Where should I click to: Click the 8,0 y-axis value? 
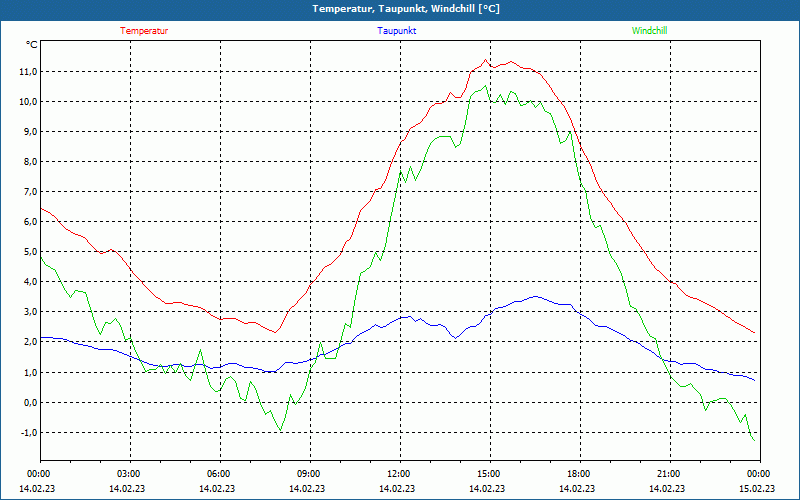coord(30,162)
